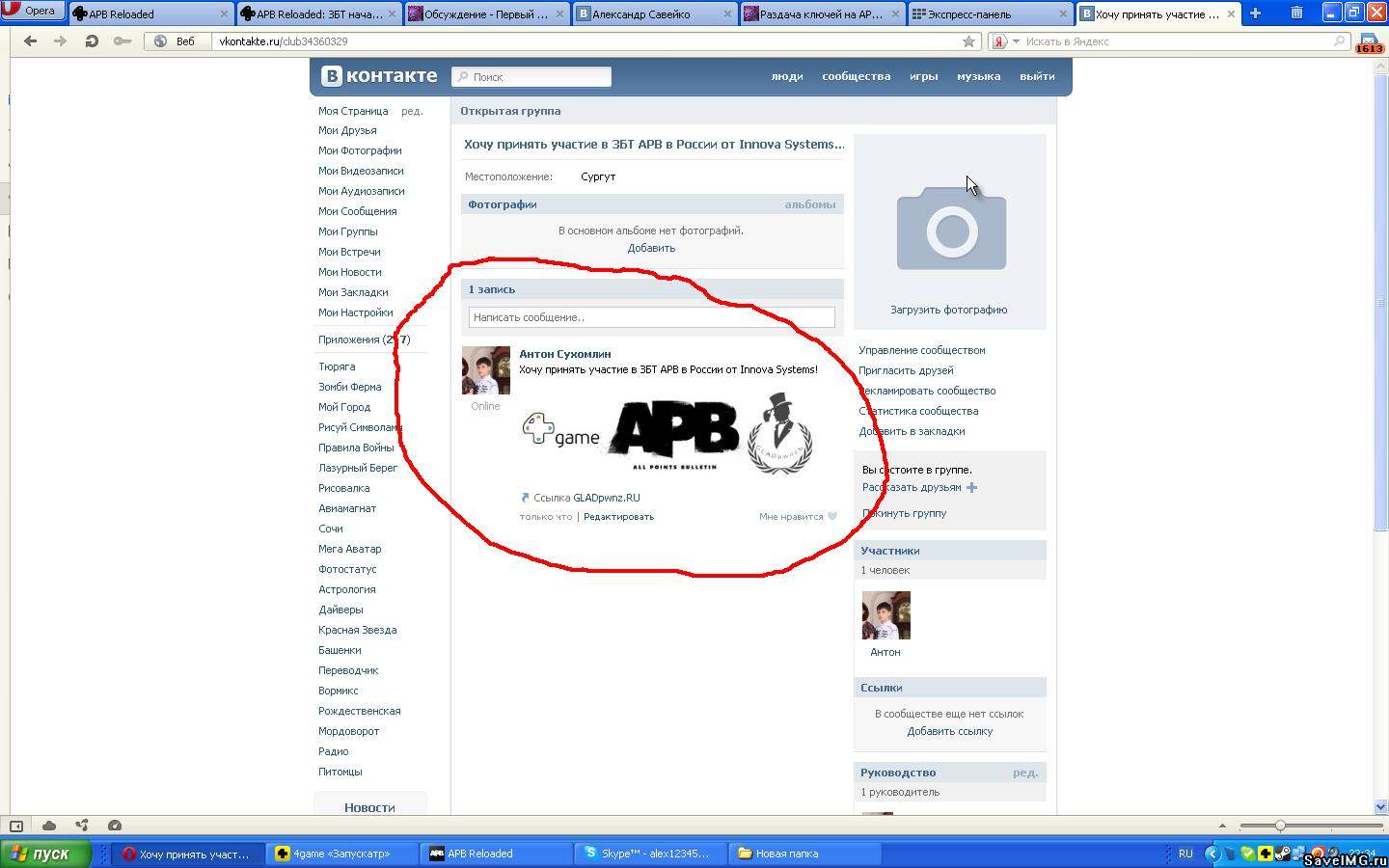Open 4game Запускатр taskbar window

pos(342,854)
